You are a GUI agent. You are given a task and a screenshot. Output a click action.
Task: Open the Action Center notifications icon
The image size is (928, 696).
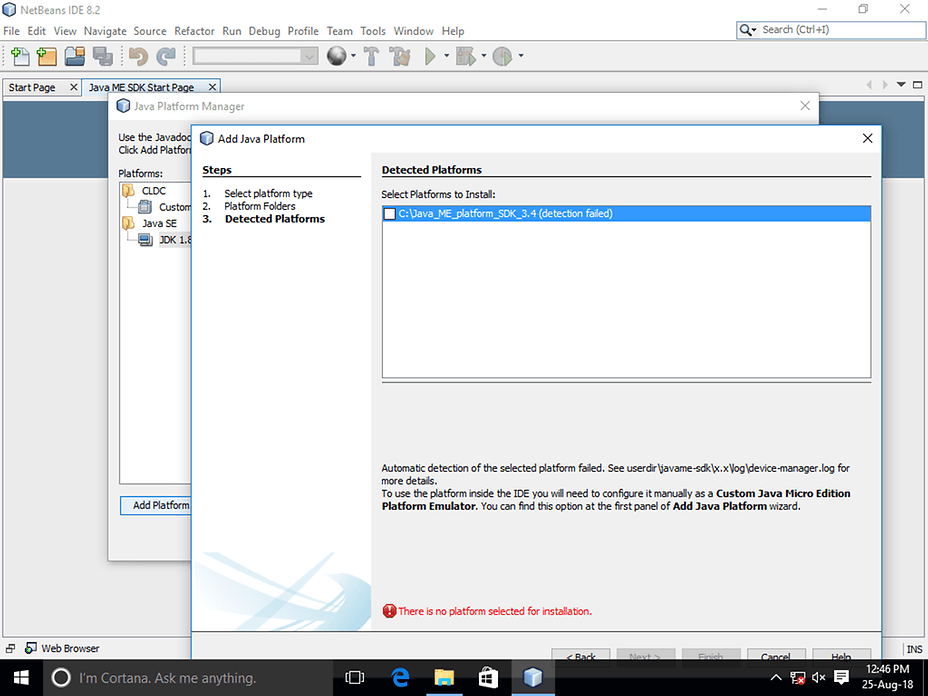[x=841, y=678]
